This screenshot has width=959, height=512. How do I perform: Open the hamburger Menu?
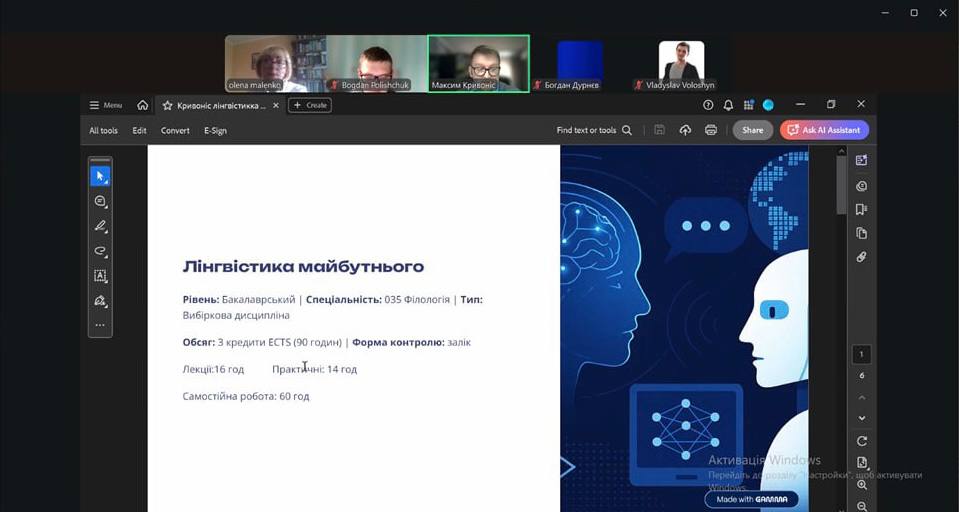point(105,105)
